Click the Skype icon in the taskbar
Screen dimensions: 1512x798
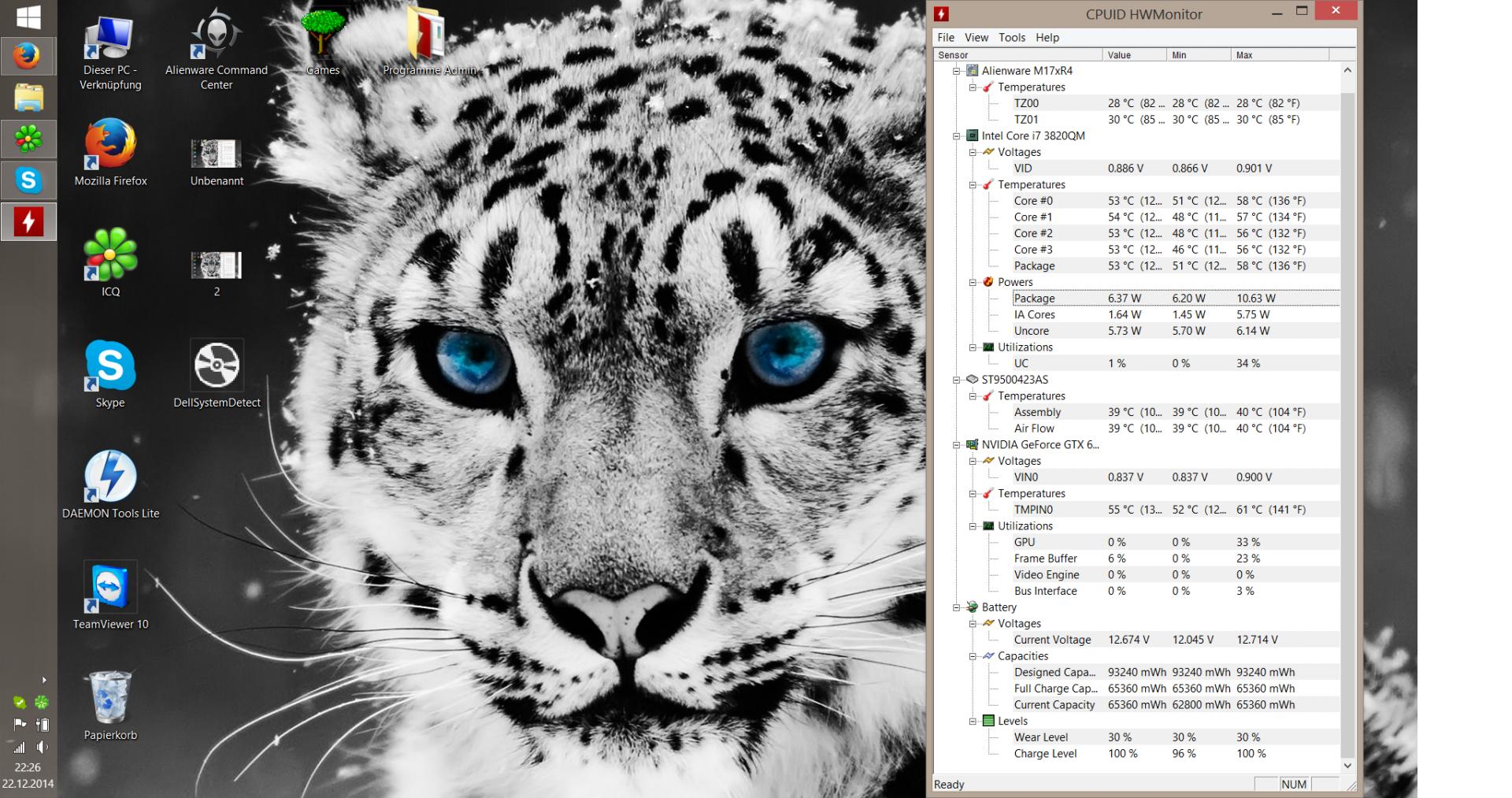28,180
